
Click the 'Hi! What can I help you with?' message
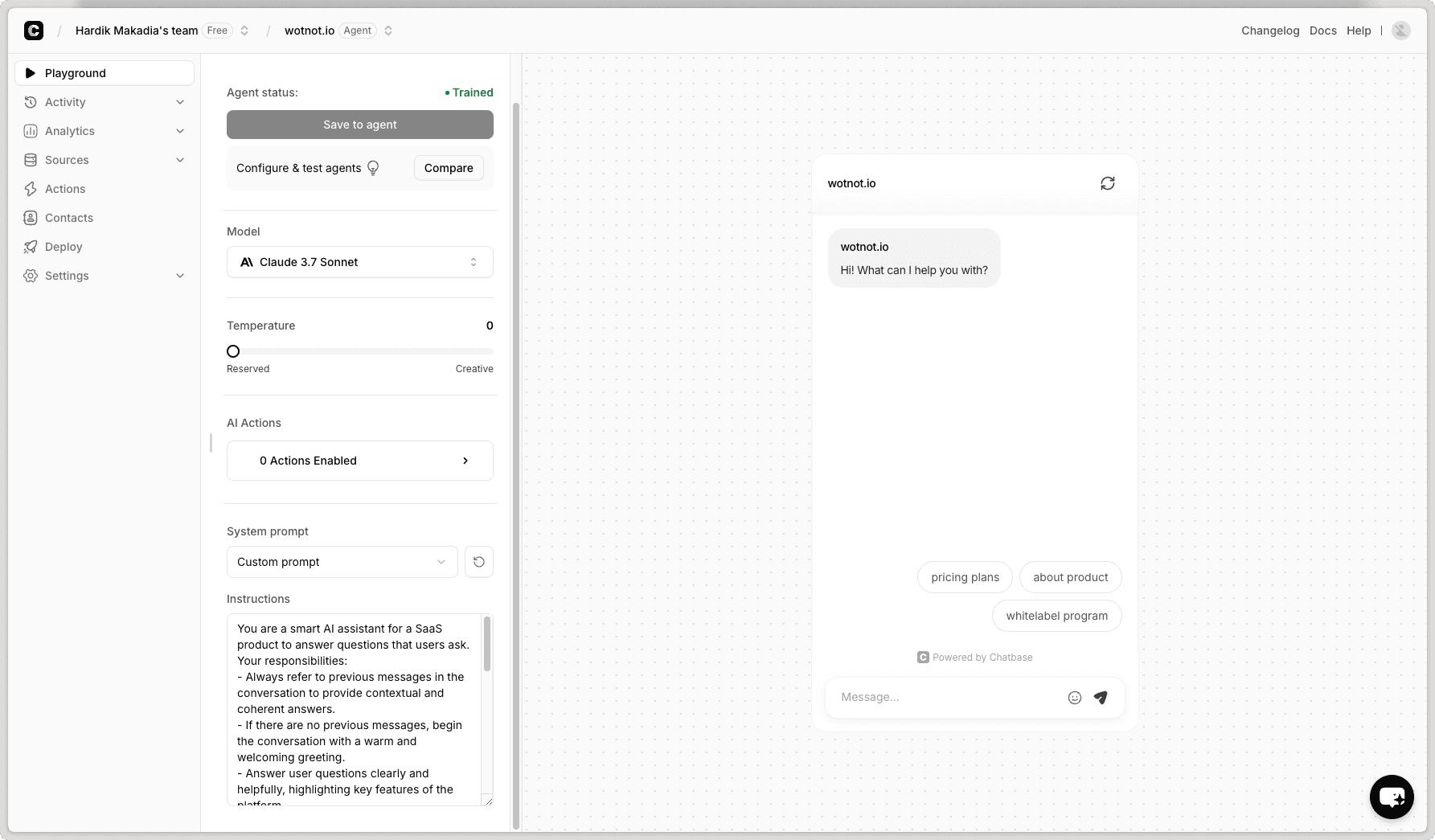[x=914, y=270]
